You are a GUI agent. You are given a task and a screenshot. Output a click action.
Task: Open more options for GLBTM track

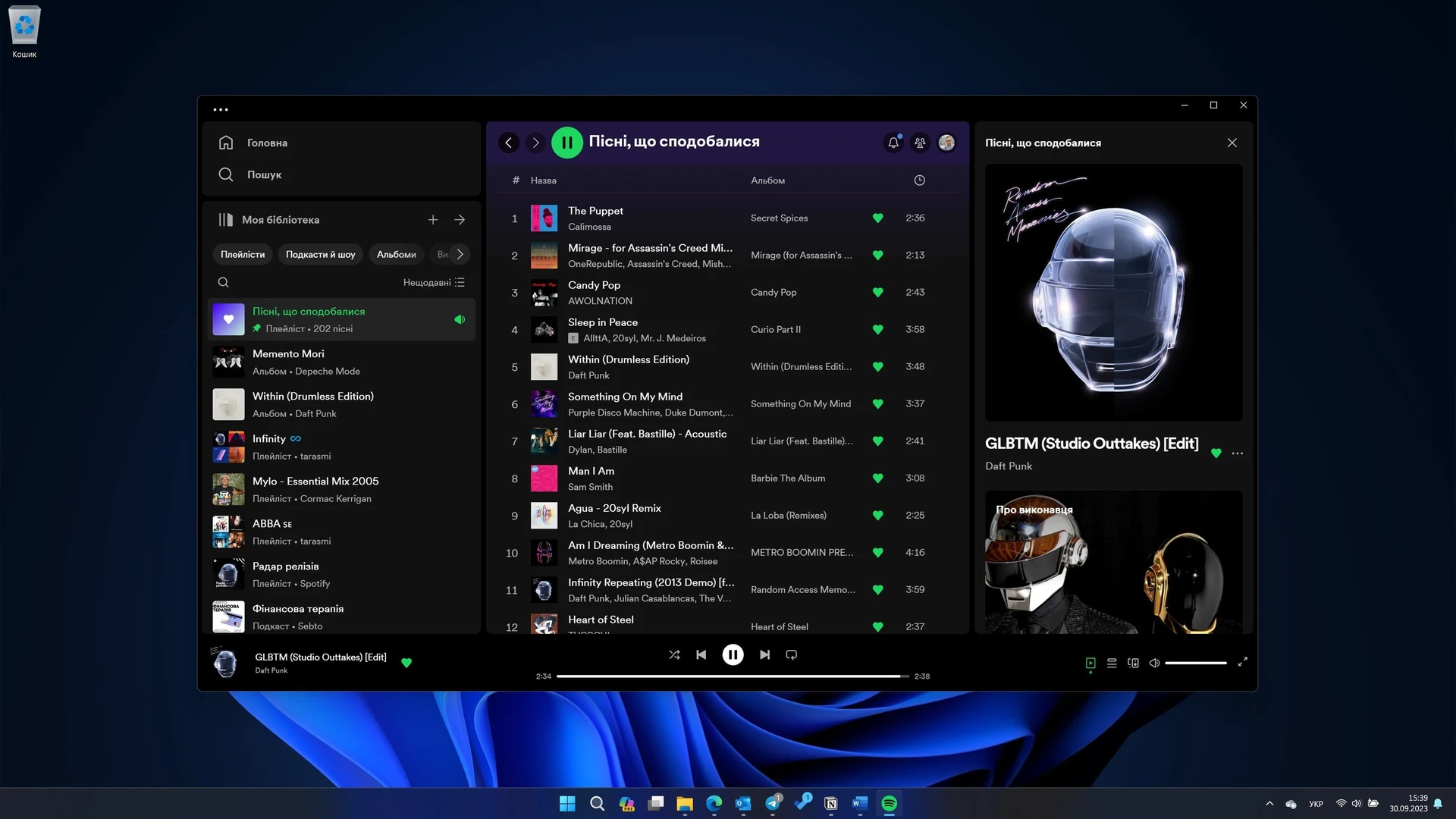(x=1238, y=453)
